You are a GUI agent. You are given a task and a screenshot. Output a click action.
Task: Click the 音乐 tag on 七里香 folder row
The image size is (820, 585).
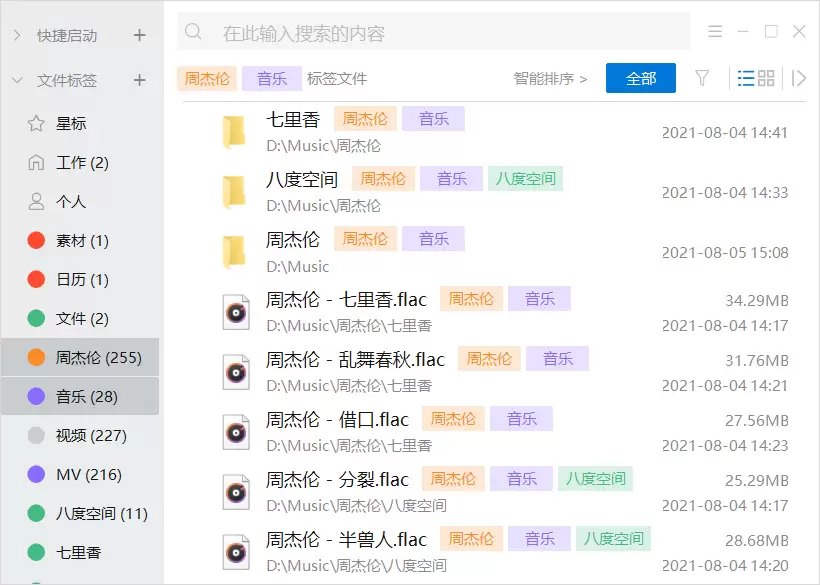pos(434,119)
